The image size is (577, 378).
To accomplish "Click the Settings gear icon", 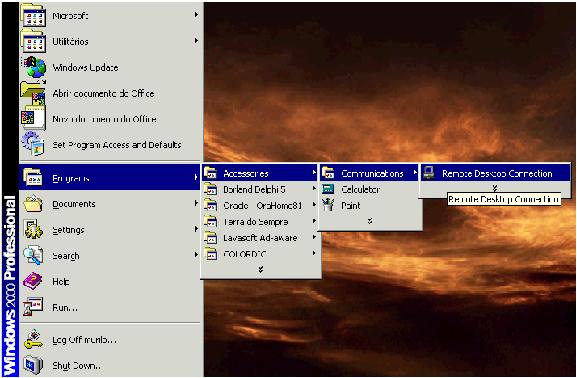I will coord(33,229).
